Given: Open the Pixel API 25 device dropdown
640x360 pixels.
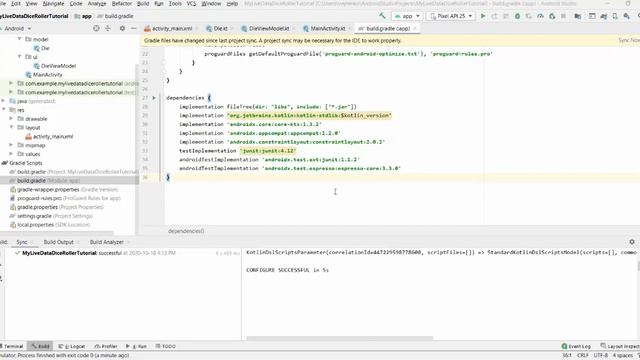Looking at the screenshot, I should (451, 16).
